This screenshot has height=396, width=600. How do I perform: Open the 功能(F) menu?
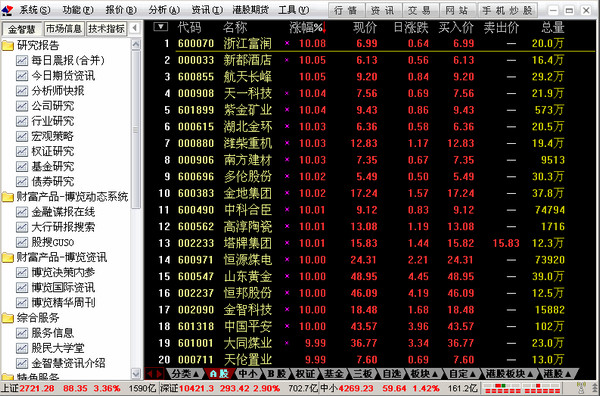click(78, 10)
